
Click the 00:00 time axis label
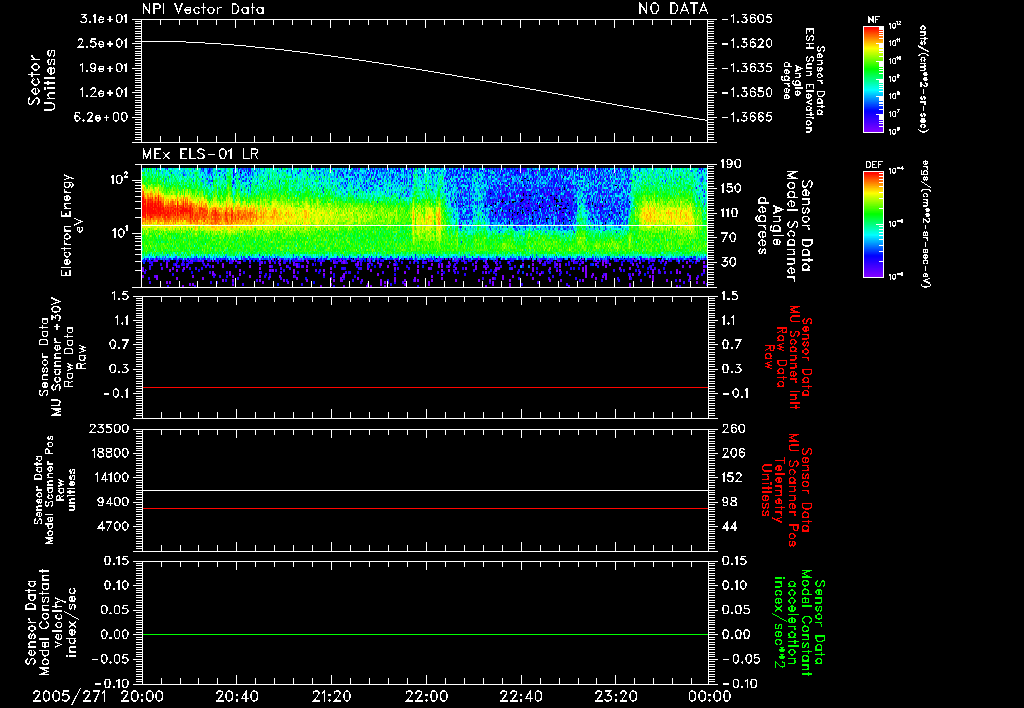pyautogui.click(x=709, y=696)
